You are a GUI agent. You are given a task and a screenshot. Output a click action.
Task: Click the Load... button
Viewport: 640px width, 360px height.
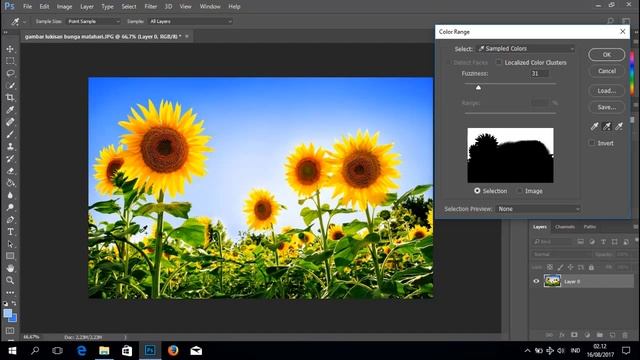point(607,91)
